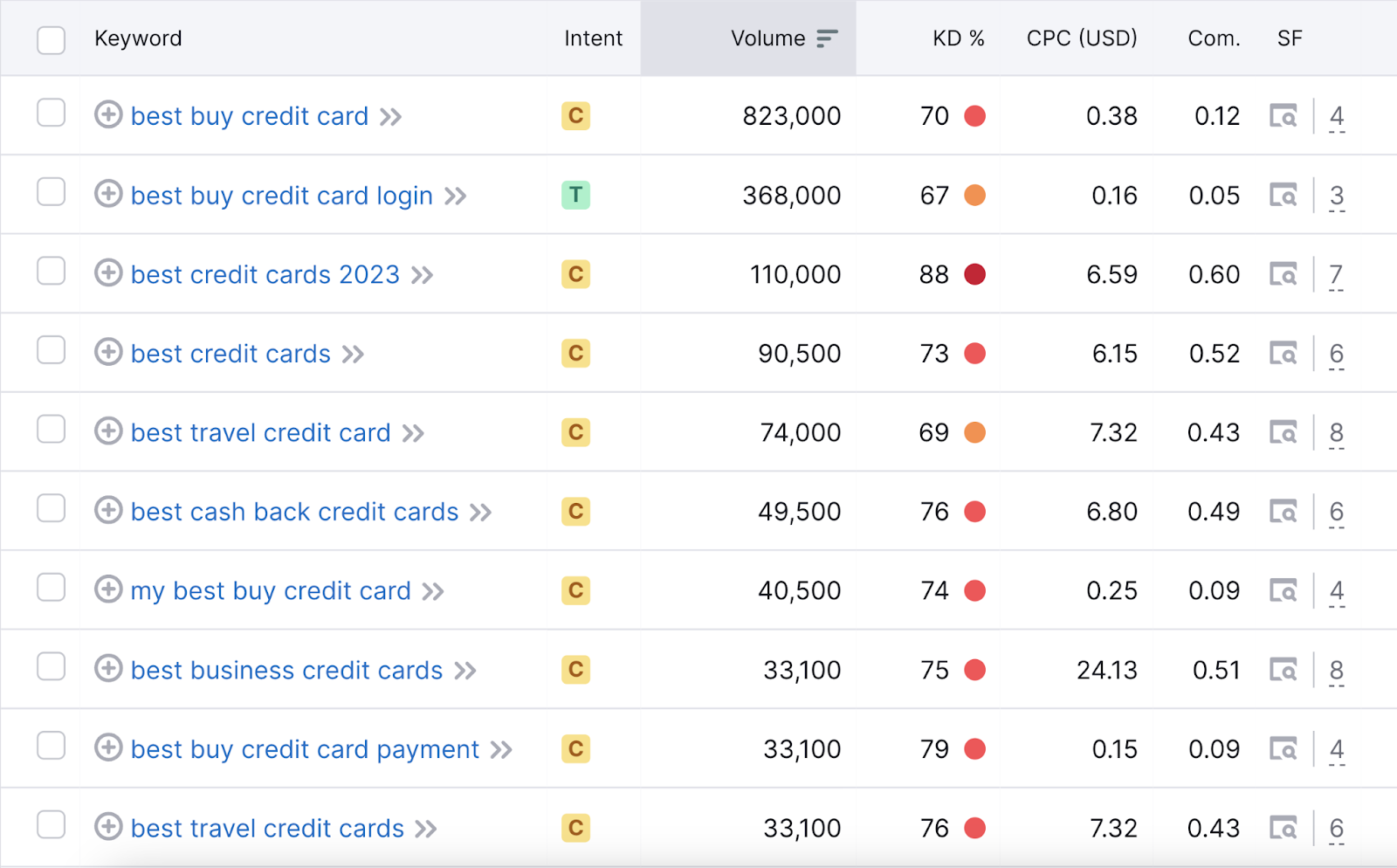Select the transactional intent badge on "best buy credit card login"
The image size is (1397, 868).
[575, 195]
